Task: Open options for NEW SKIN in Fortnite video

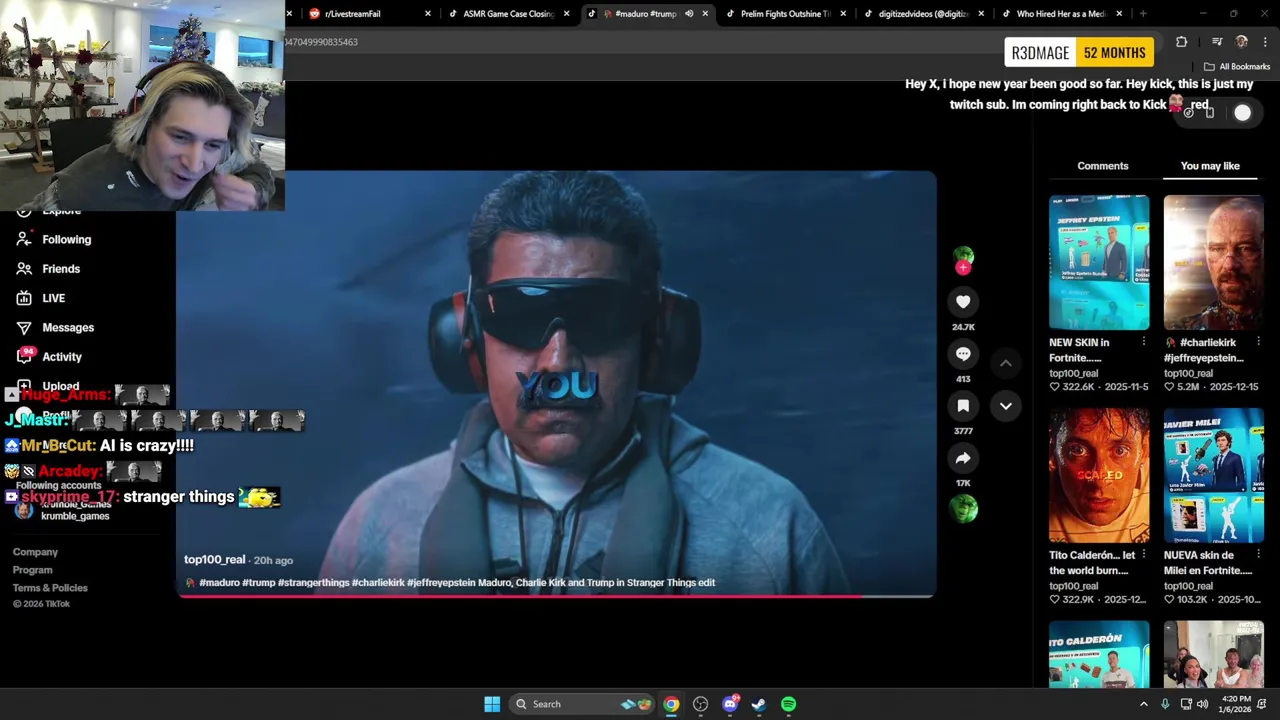Action: (1144, 342)
